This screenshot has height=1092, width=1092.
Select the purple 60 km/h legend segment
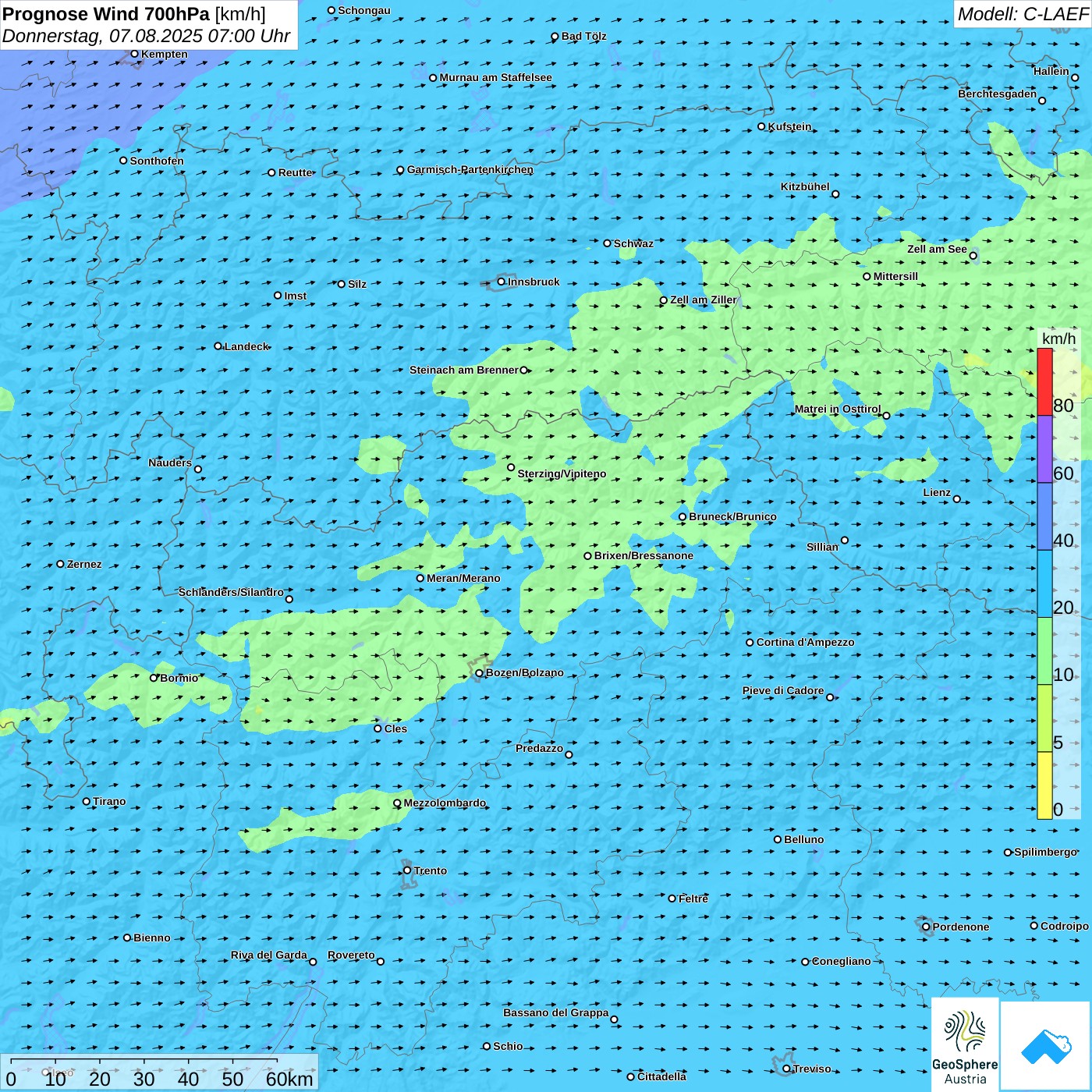click(x=1044, y=449)
